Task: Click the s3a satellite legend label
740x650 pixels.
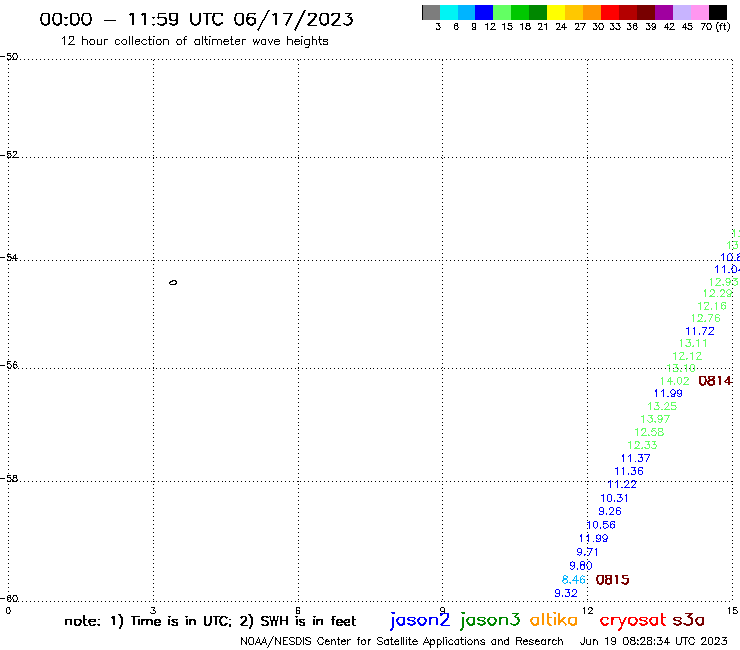Action: pos(689,620)
